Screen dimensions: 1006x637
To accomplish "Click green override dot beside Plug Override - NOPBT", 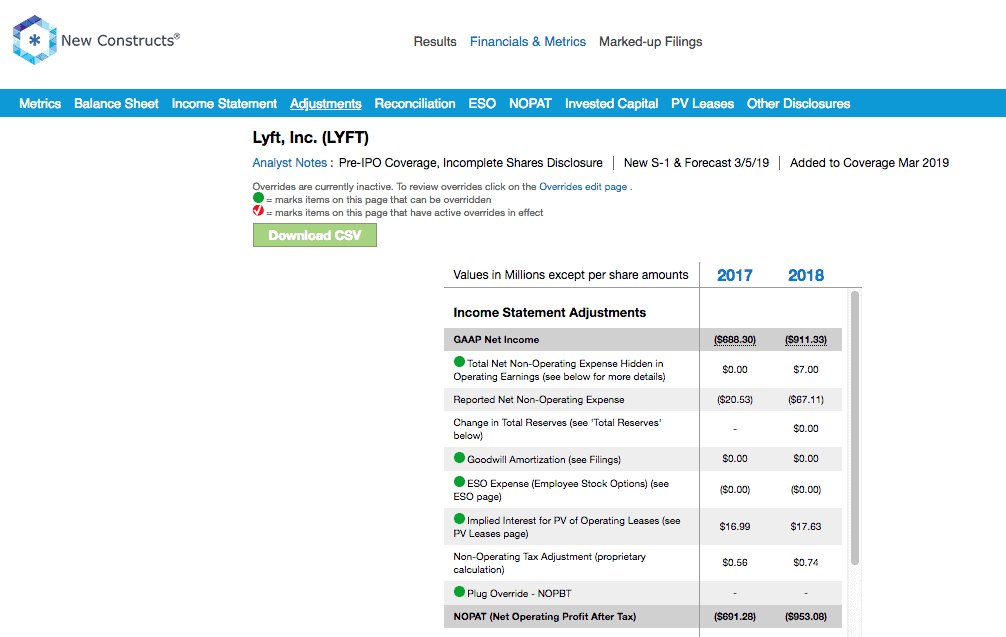I will (459, 591).
